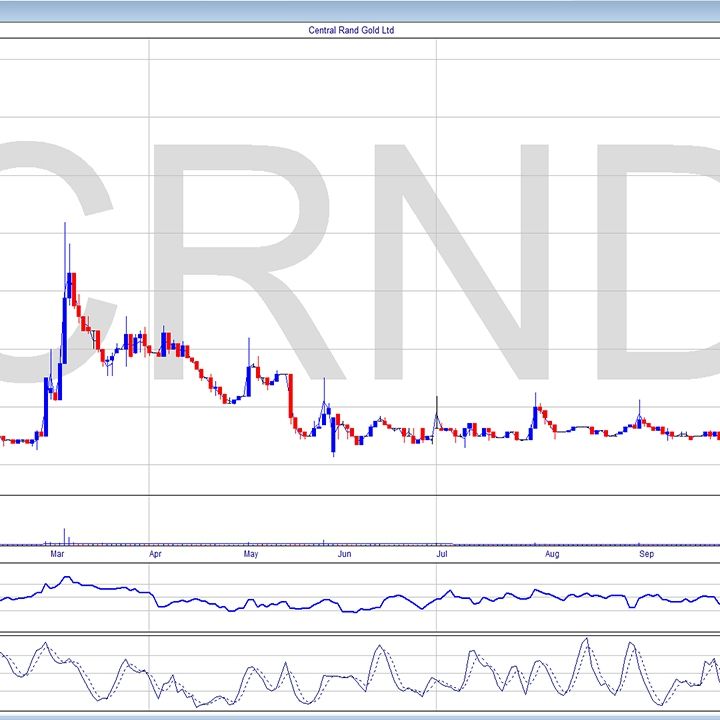Click the blue window title bar at top
The image size is (720, 720).
pos(360,10)
